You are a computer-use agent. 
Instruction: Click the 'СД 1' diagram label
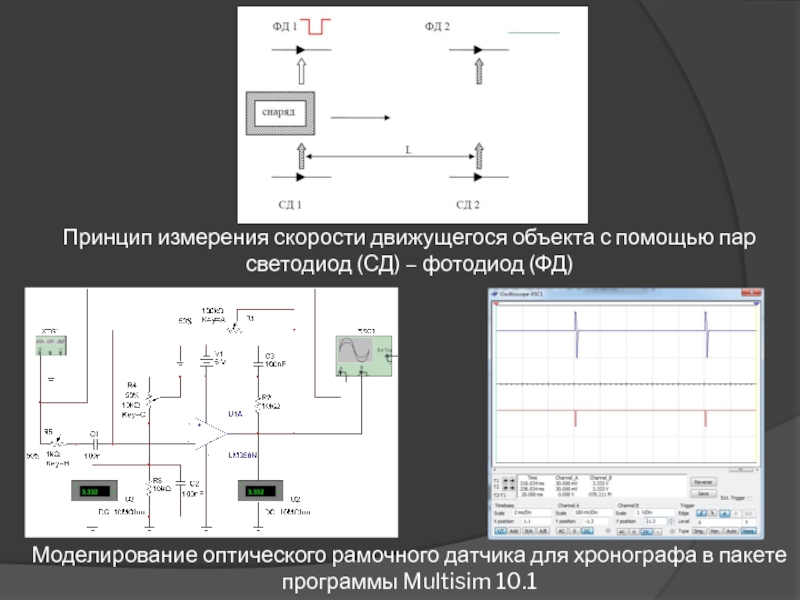click(290, 205)
